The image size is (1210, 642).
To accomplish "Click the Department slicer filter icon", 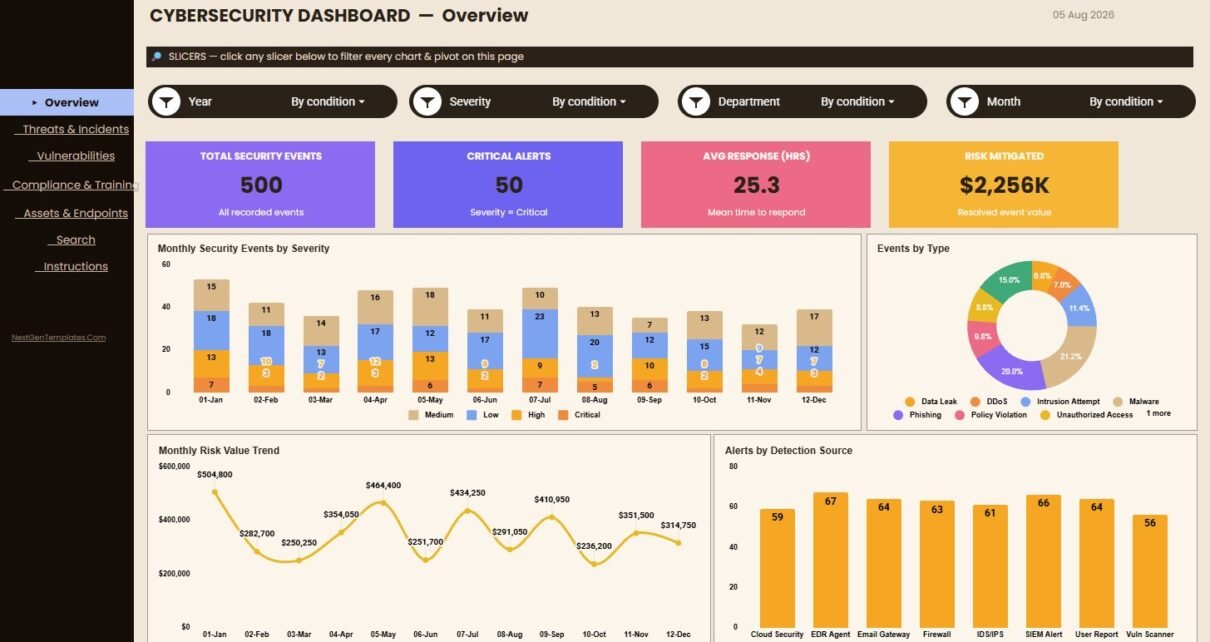I will 696,101.
